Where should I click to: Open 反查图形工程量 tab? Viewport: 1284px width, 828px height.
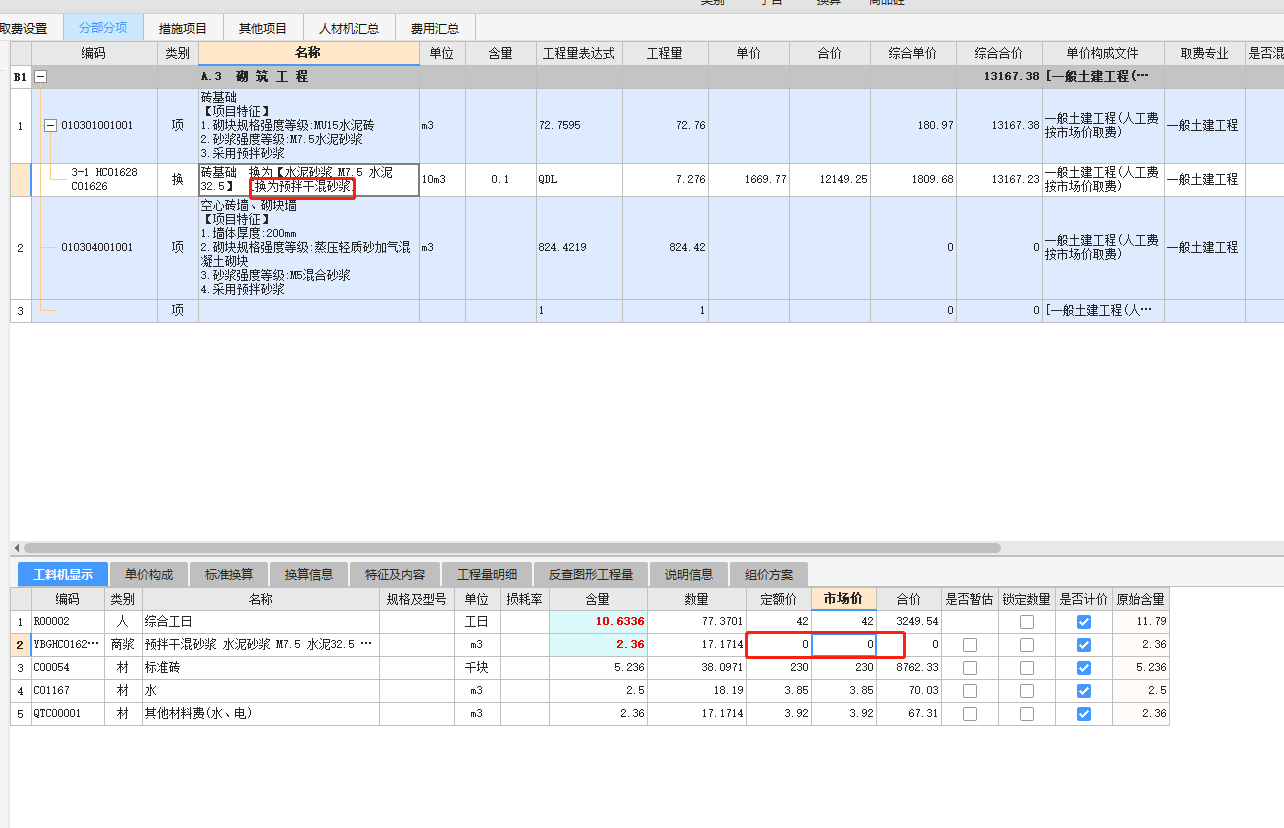(x=591, y=574)
